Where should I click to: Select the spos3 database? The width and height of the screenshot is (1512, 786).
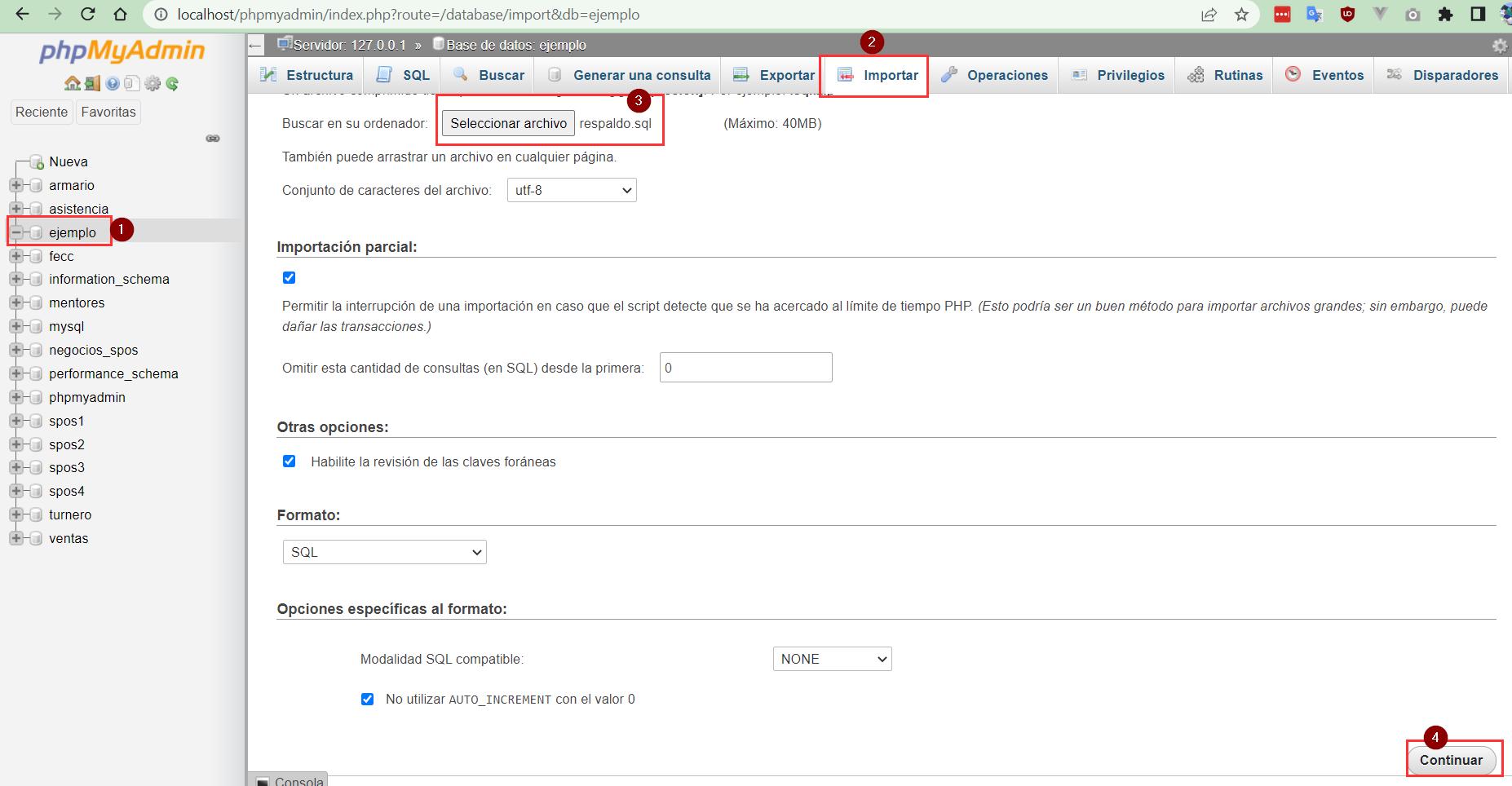tap(67, 467)
